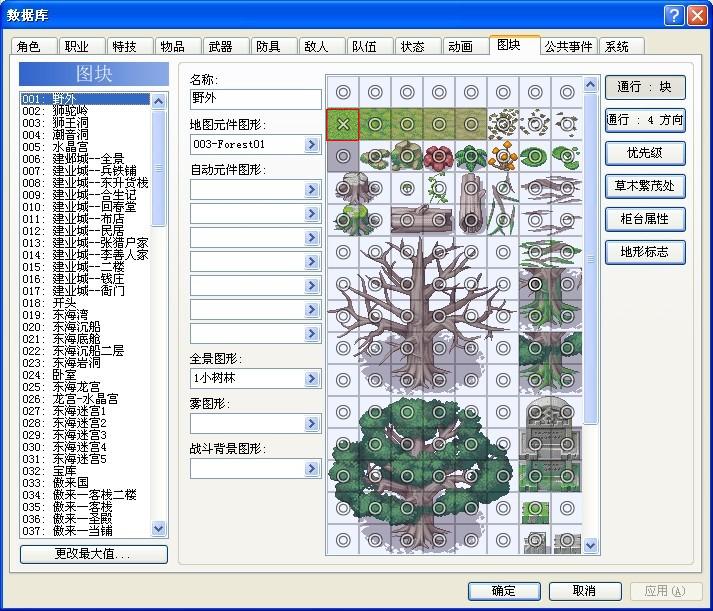713x611 pixels.
Task: Switch to the 敌人 tab
Action: [316, 46]
